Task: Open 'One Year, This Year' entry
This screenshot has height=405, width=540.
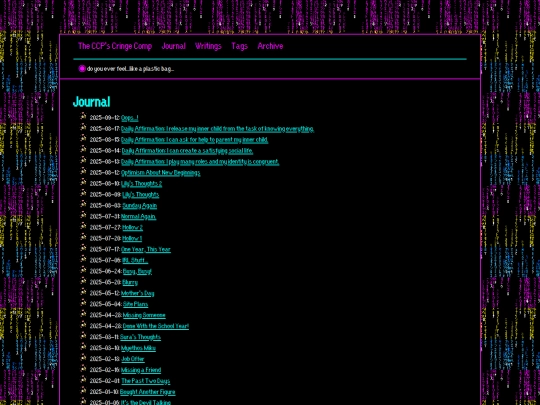Action: coord(146,249)
